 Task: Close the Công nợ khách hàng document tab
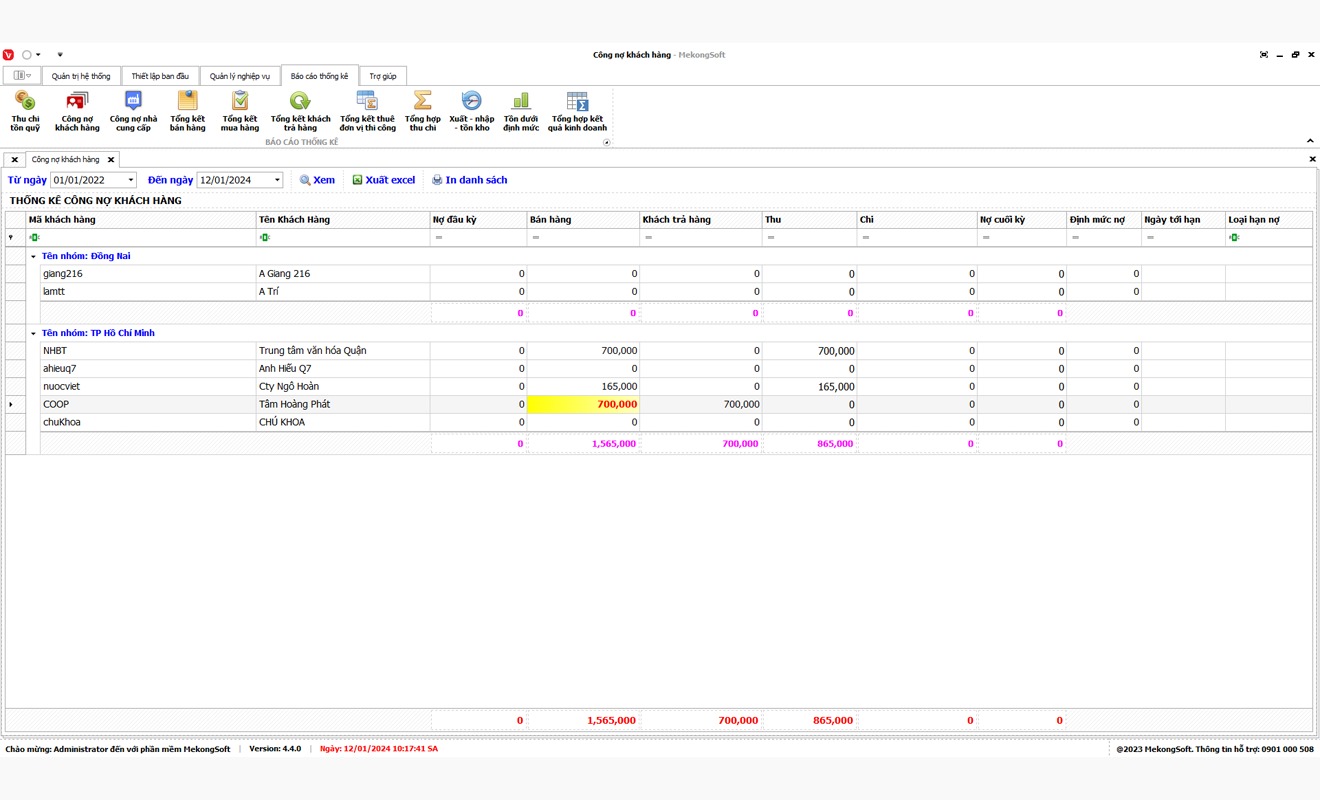111,160
